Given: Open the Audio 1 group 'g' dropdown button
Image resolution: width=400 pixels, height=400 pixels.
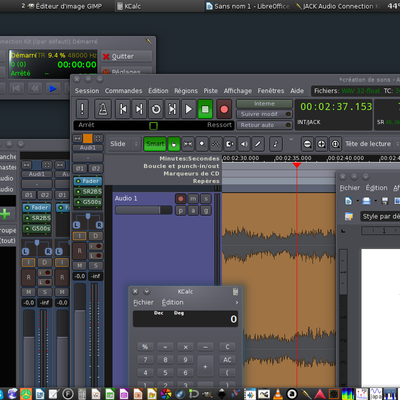Looking at the screenshot, I should click(206, 211).
